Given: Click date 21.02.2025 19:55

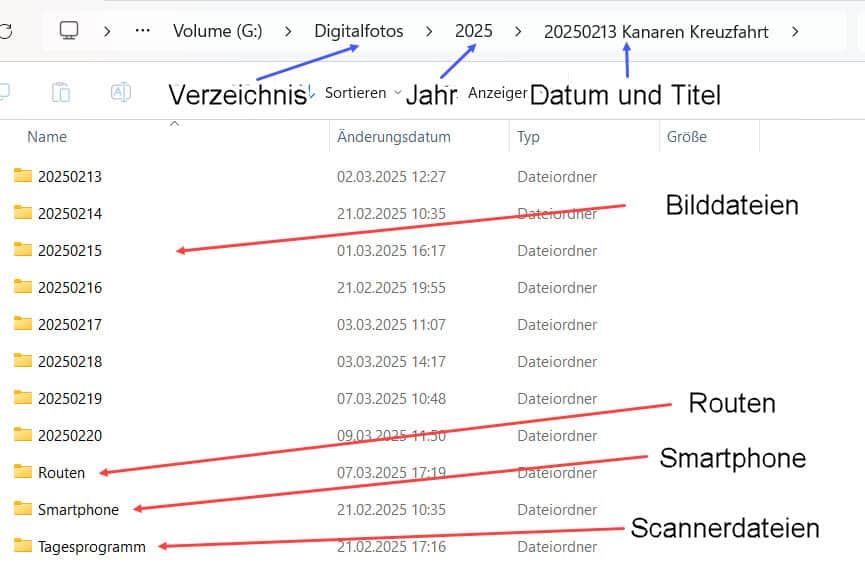Looking at the screenshot, I should [x=391, y=287].
